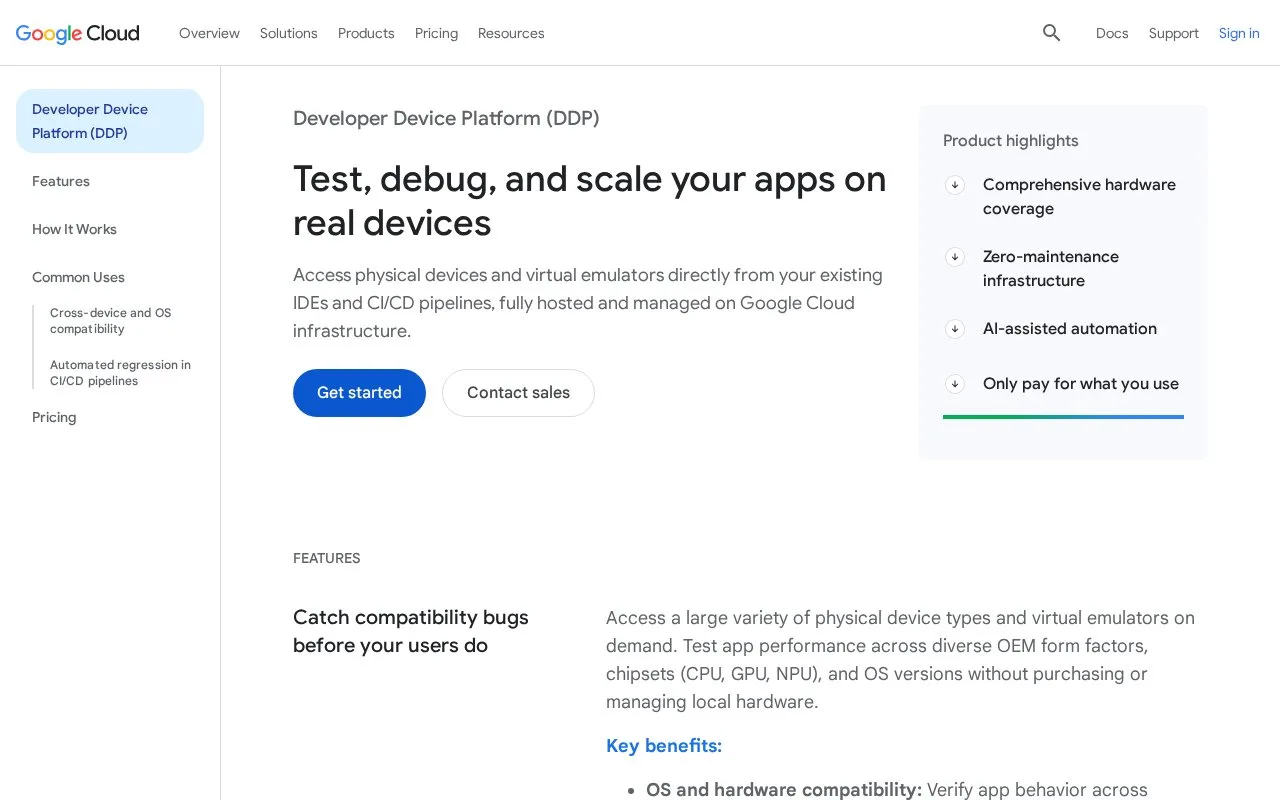Open Automated regression in CI/CD pipelines link
Image resolution: width=1280 pixels, height=800 pixels.
[120, 373]
